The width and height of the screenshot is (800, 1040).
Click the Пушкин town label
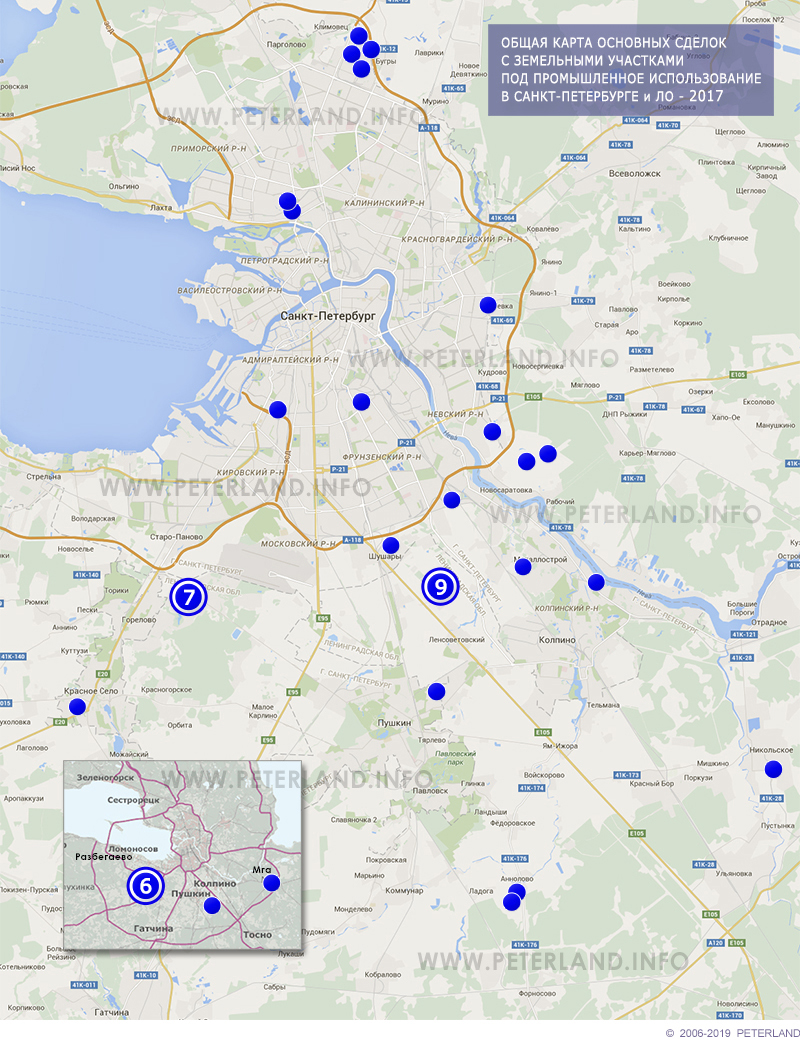[394, 723]
